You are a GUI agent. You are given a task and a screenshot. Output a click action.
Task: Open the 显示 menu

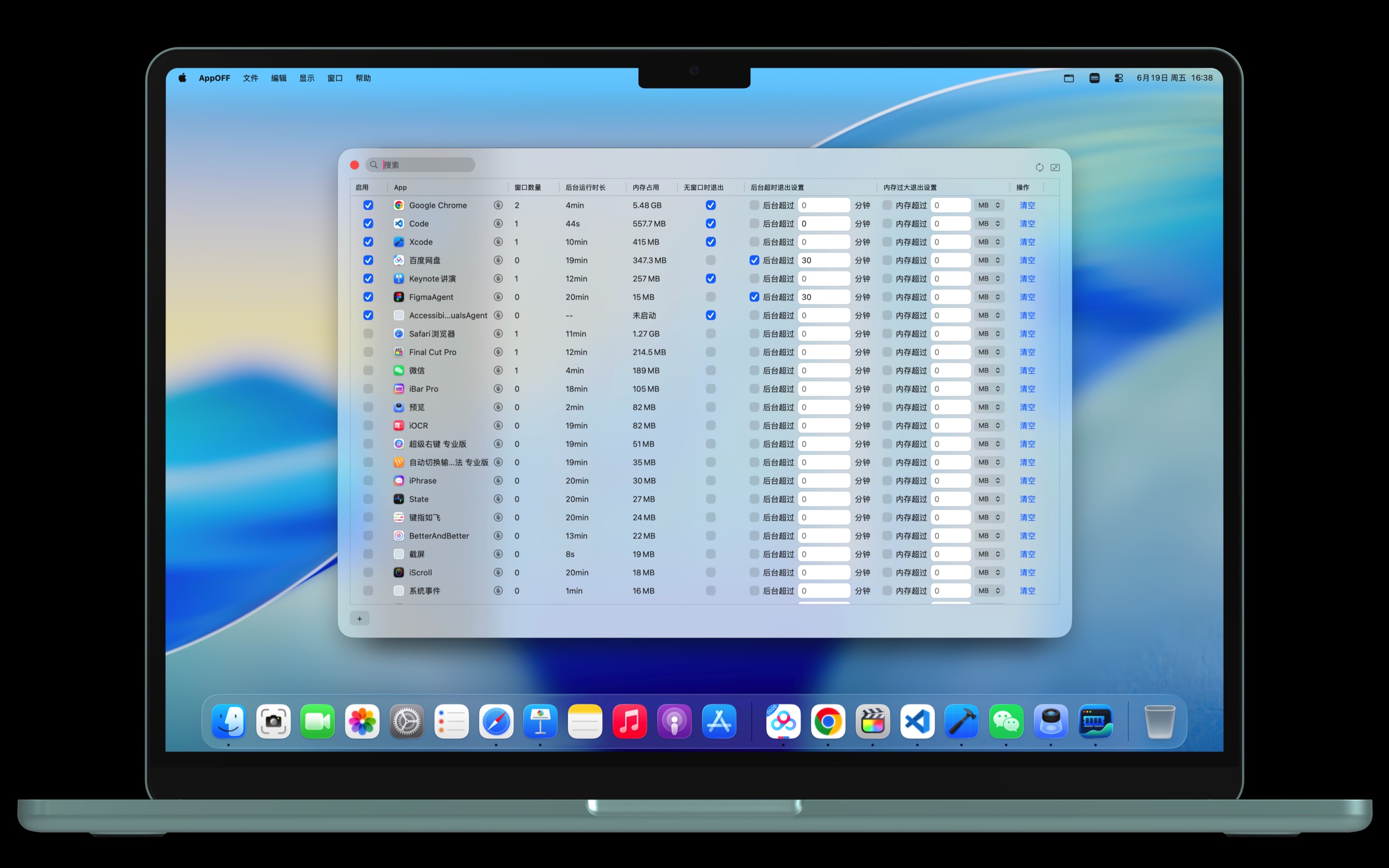(x=307, y=78)
